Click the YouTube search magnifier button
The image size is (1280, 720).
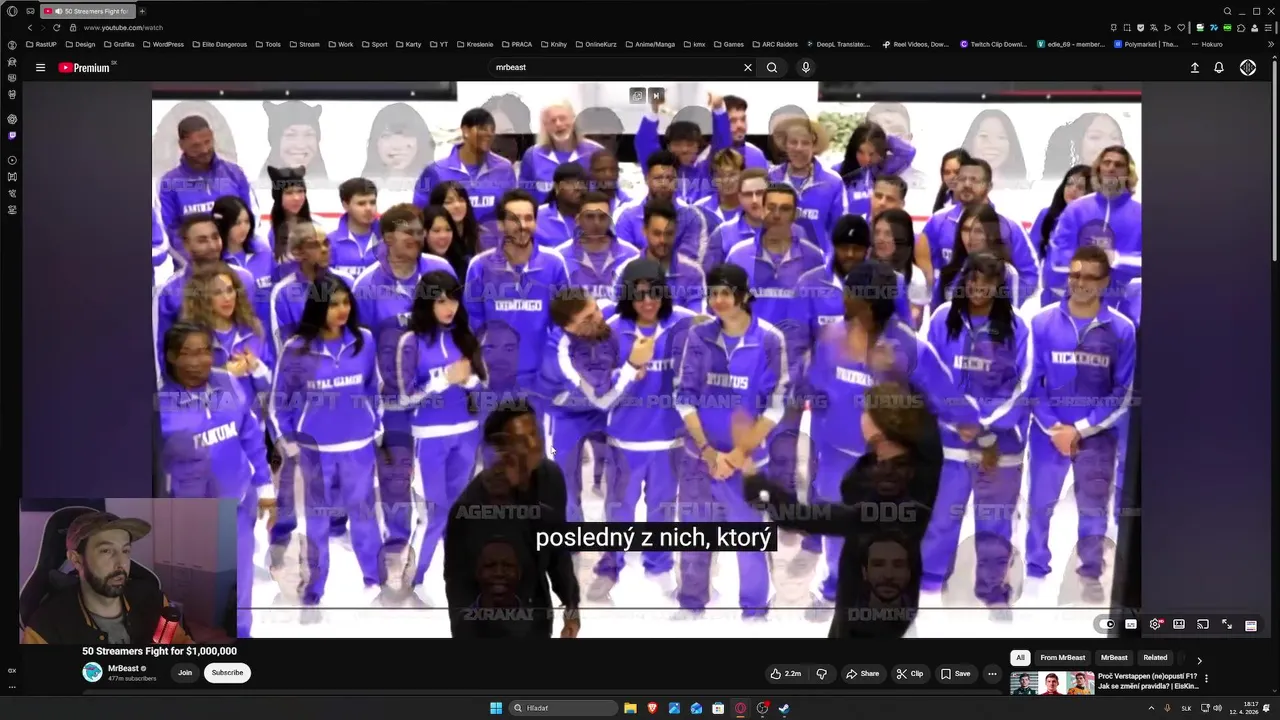point(772,68)
